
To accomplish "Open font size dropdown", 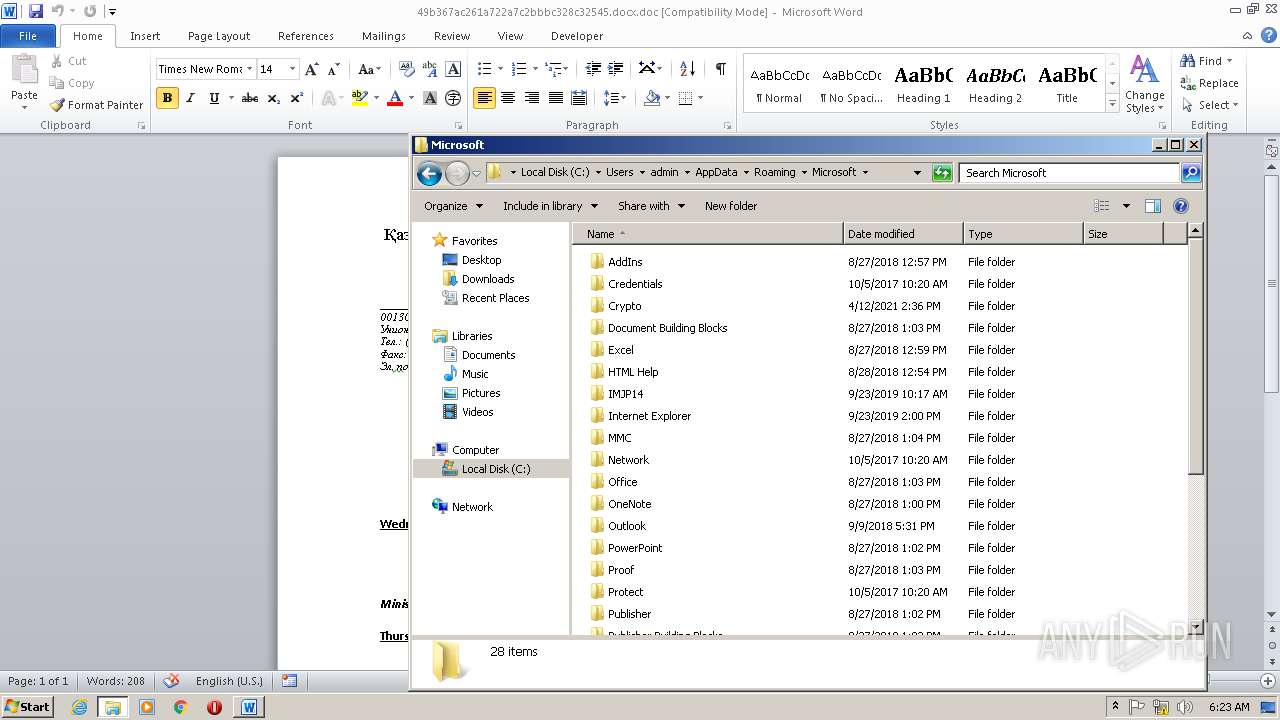I will [292, 69].
